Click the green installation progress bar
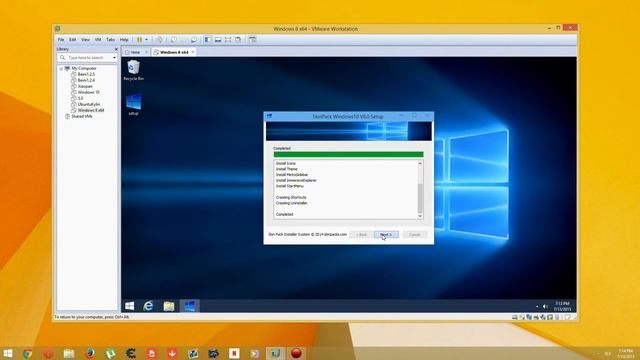The image size is (640, 360). coord(349,155)
